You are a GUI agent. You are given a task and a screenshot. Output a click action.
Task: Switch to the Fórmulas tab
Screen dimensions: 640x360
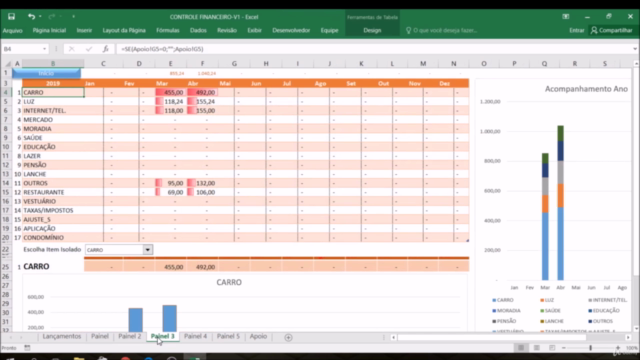click(168, 30)
